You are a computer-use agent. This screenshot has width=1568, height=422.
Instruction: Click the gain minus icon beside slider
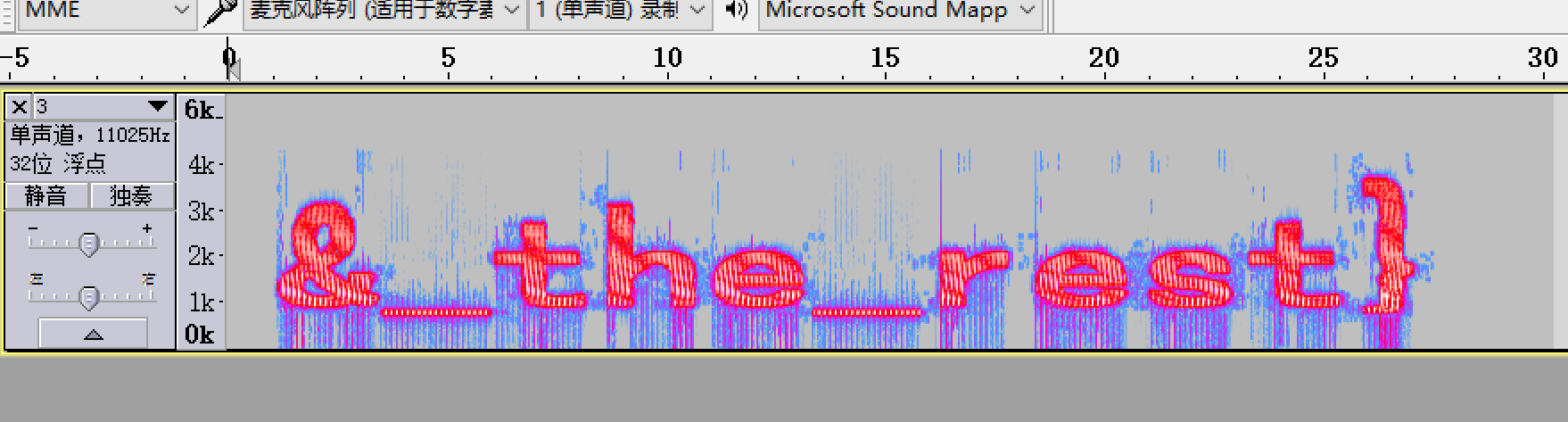(34, 229)
